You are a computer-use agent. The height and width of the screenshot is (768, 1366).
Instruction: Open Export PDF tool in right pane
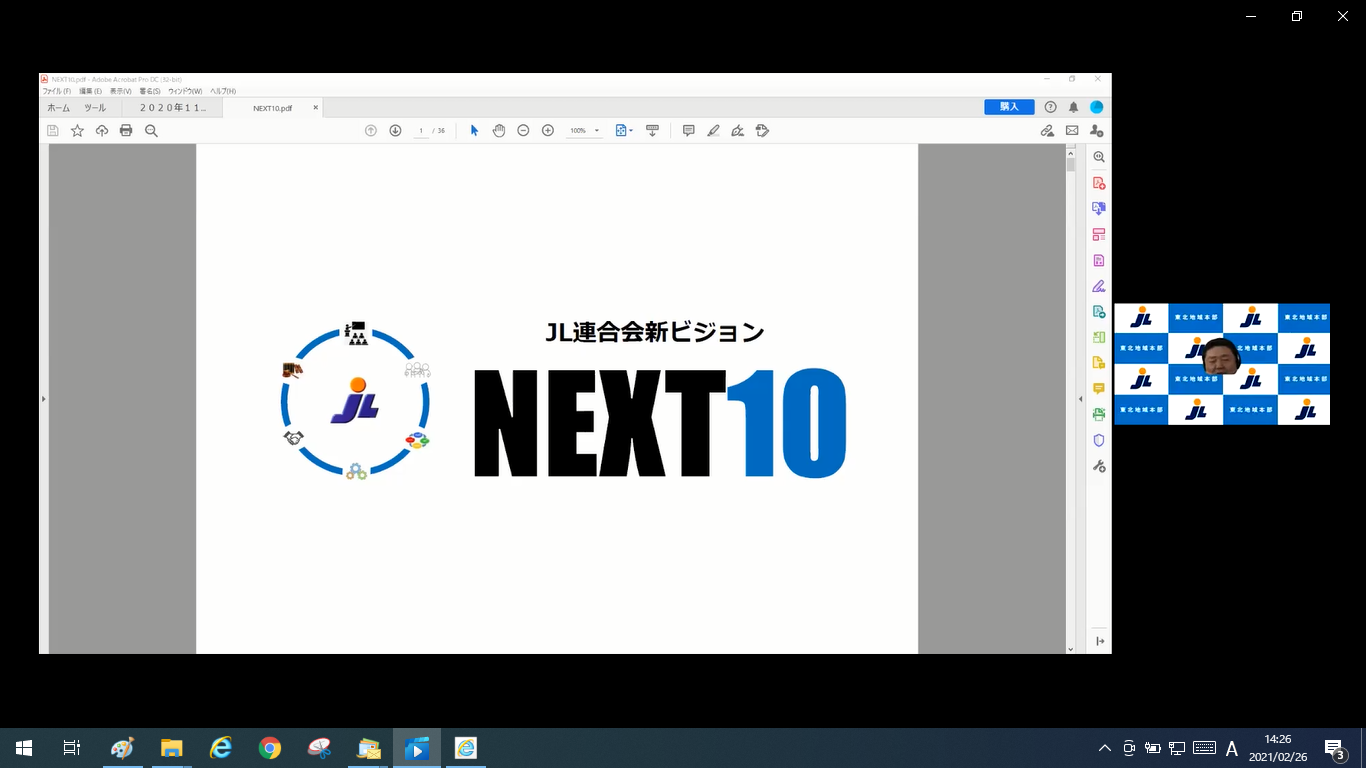(x=1099, y=312)
